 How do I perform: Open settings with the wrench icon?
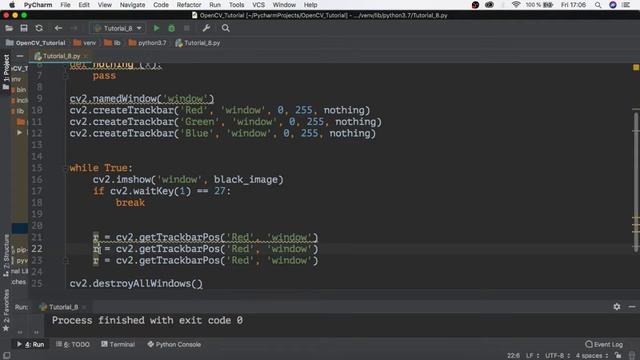tap(206, 28)
